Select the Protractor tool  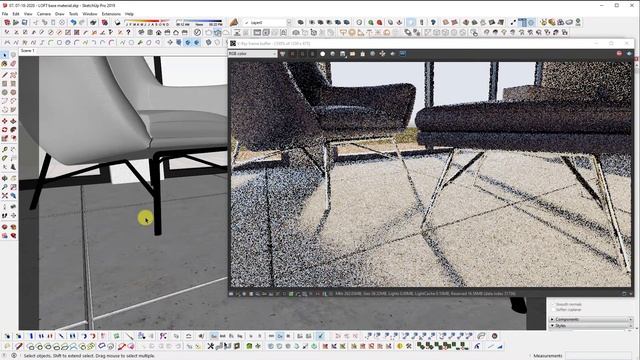click(x=4, y=158)
